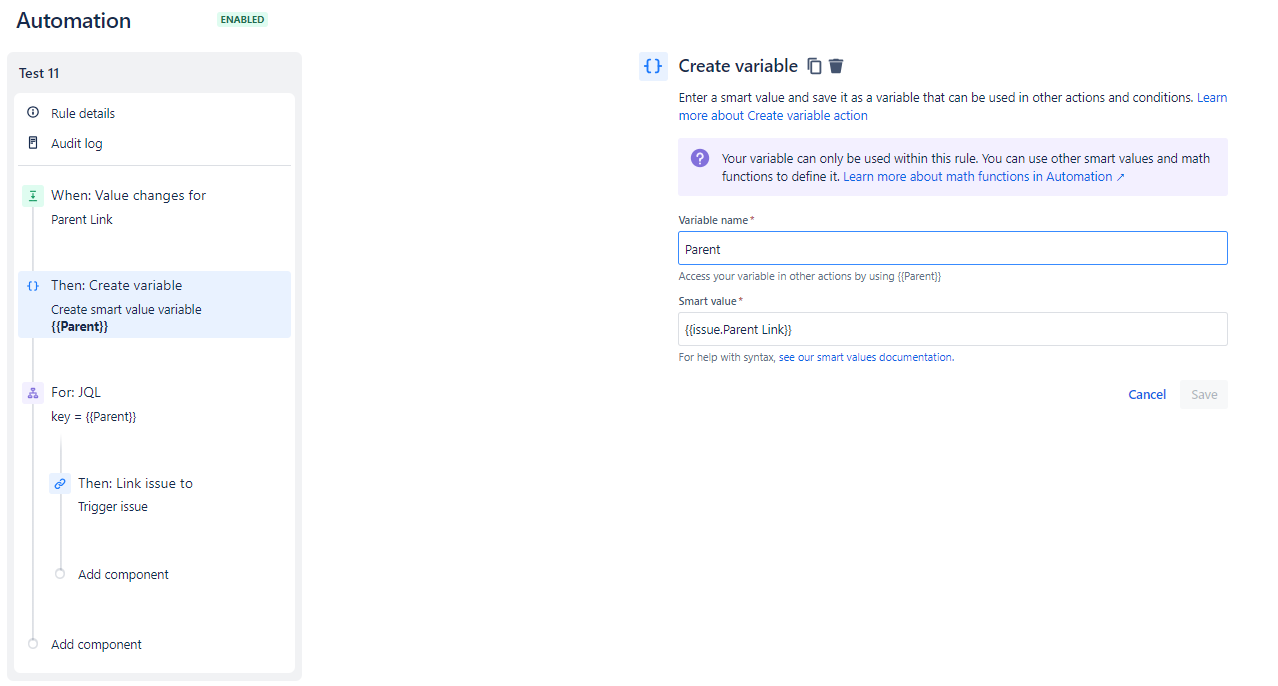Screen dimensions: 1278x686
Task: Open the smart values documentation link
Action: (x=866, y=356)
